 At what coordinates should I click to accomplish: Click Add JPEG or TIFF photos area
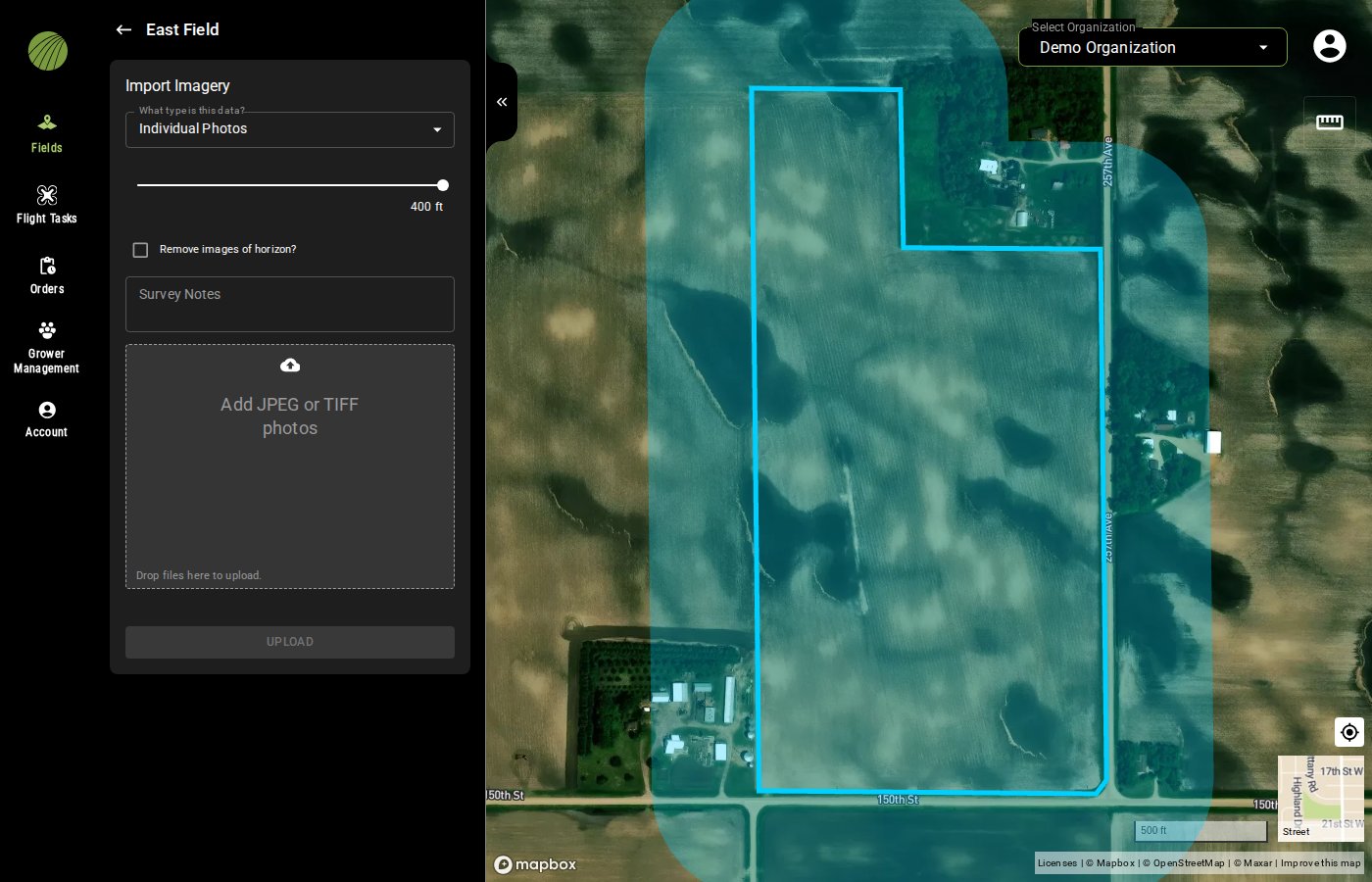click(x=290, y=466)
